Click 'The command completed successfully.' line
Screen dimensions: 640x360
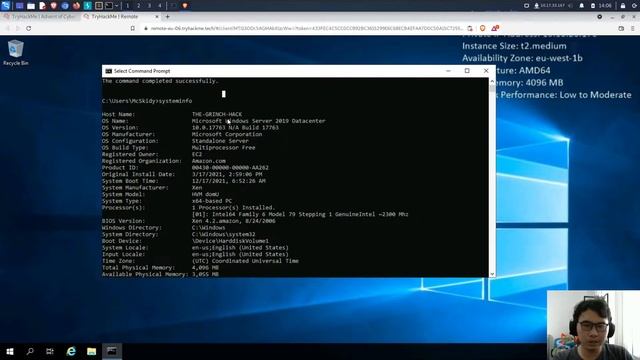click(160, 81)
